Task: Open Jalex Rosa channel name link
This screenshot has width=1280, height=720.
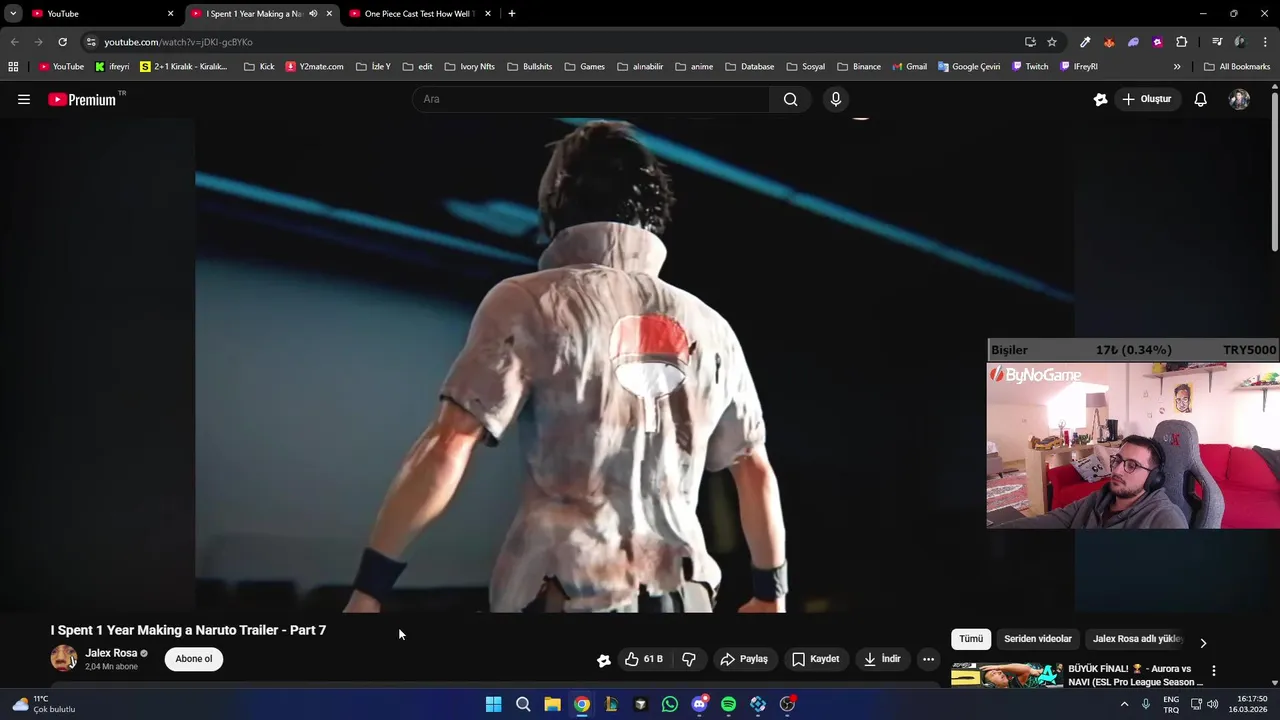Action: 111,653
